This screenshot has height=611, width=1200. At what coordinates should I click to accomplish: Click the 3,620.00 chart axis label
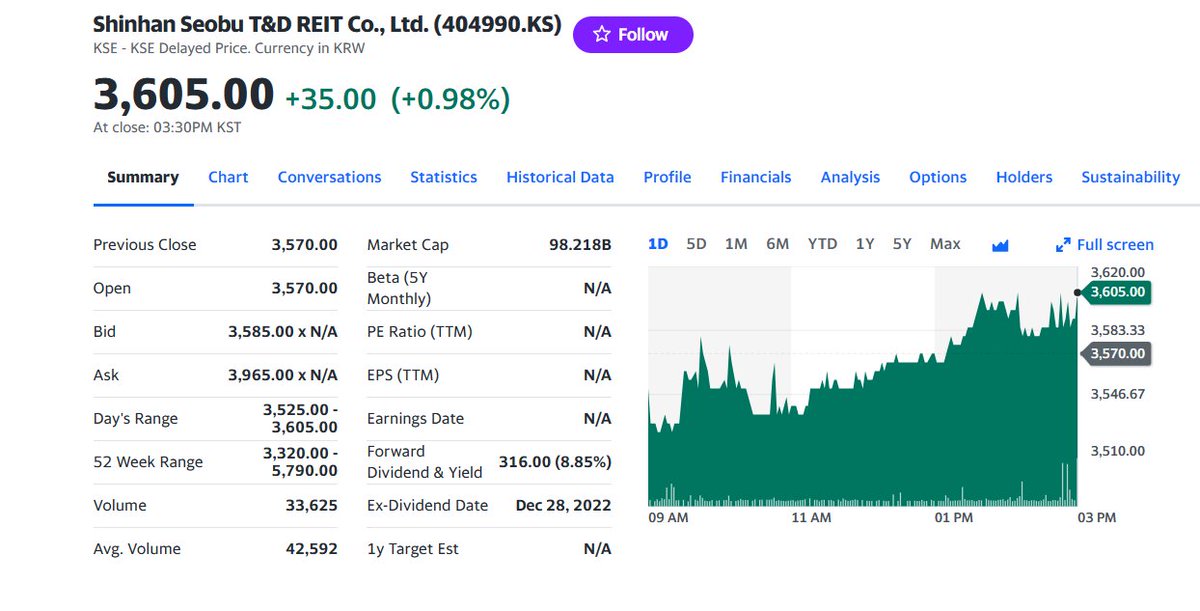tap(1117, 272)
